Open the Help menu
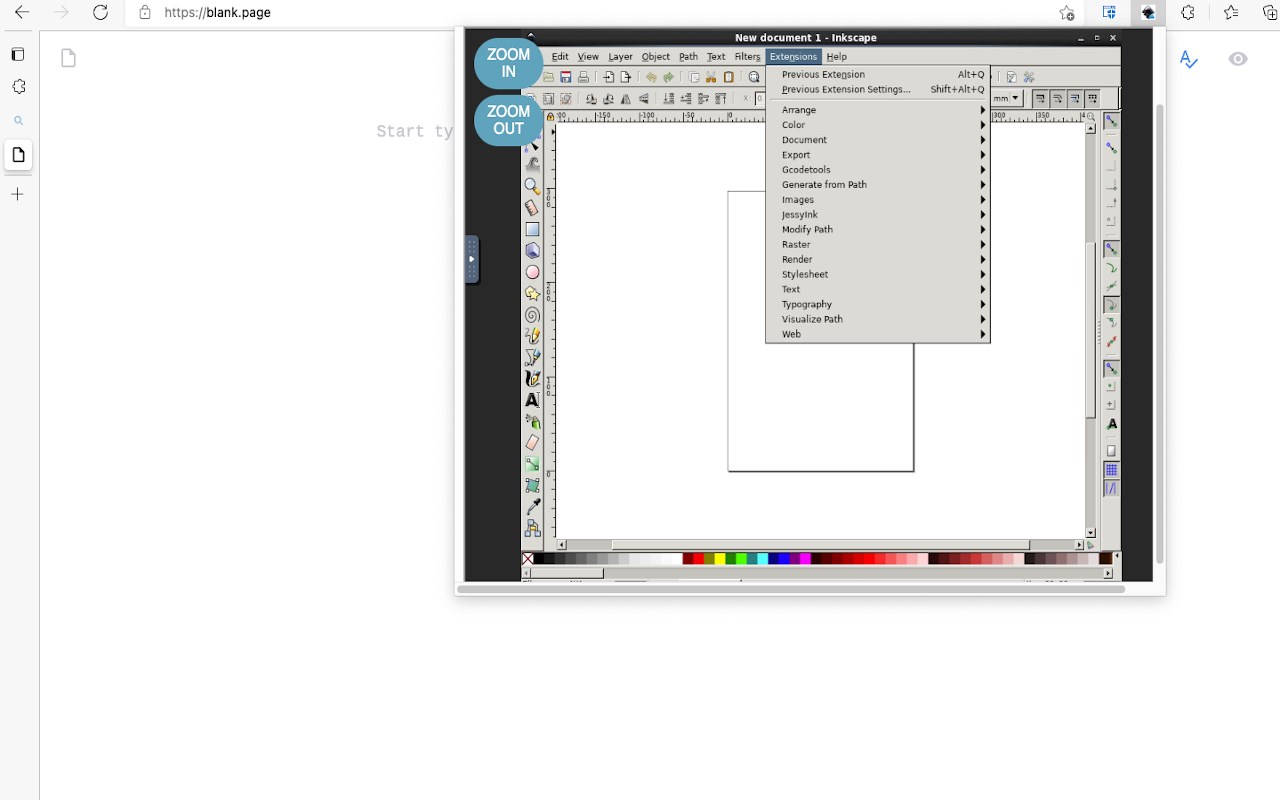The width and height of the screenshot is (1280, 800). tap(837, 57)
